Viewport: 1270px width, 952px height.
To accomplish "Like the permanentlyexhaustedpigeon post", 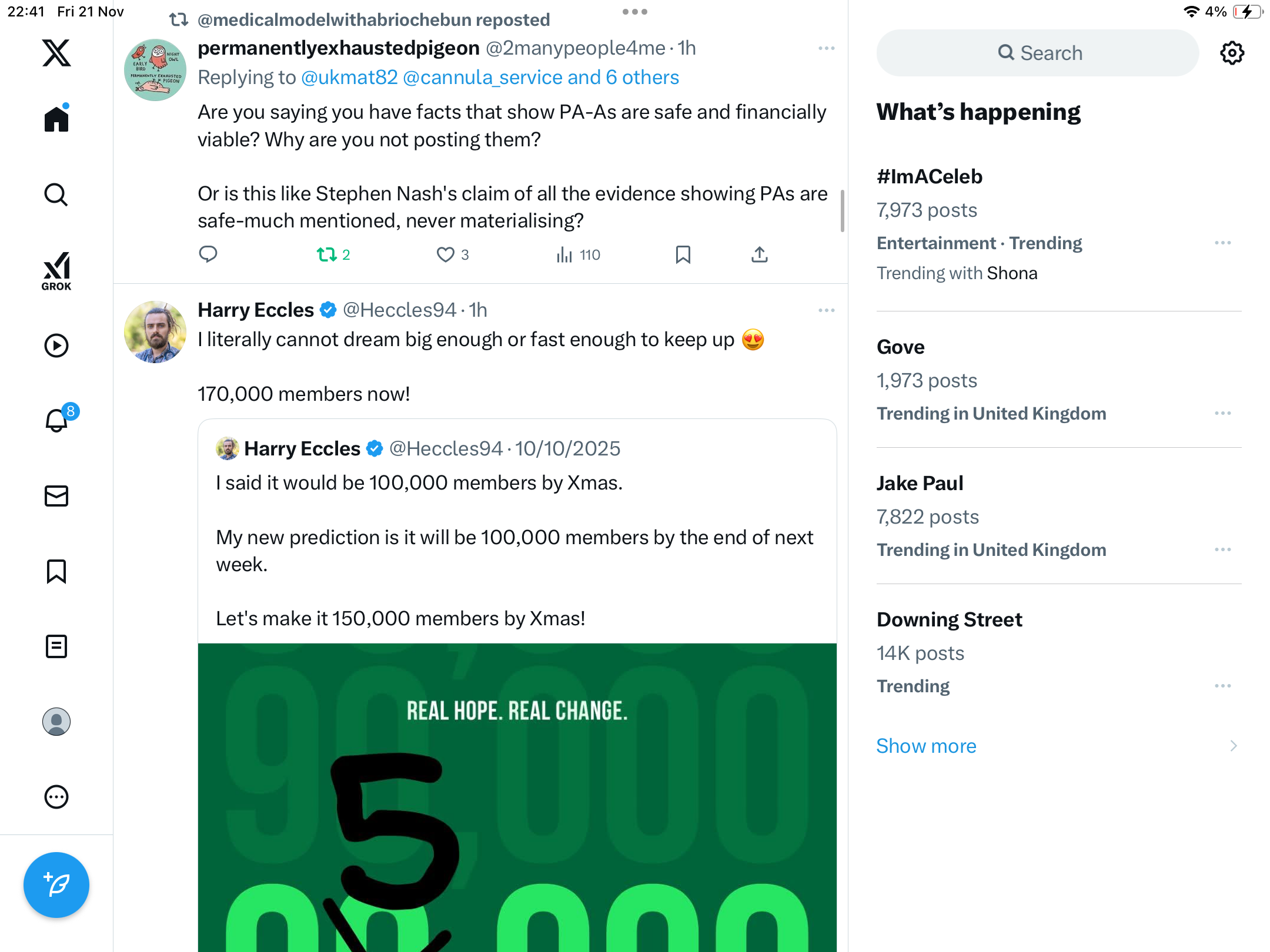I will click(x=446, y=254).
